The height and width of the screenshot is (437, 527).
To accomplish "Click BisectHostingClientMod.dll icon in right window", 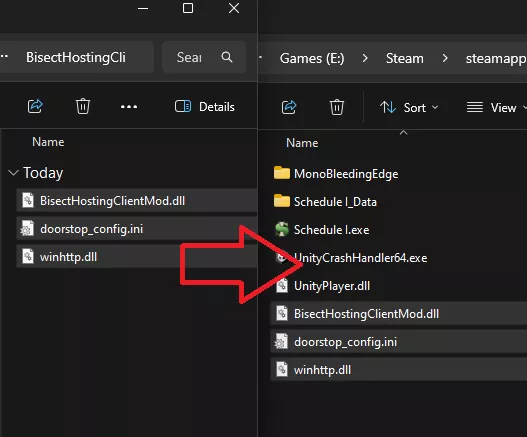I will tap(282, 313).
